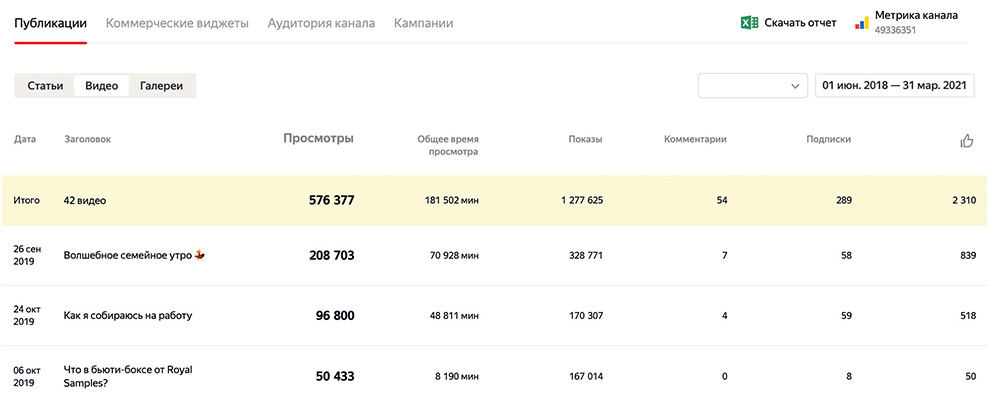Switch to Коммерческие виджеты tab
The image size is (1000, 406).
(x=177, y=23)
